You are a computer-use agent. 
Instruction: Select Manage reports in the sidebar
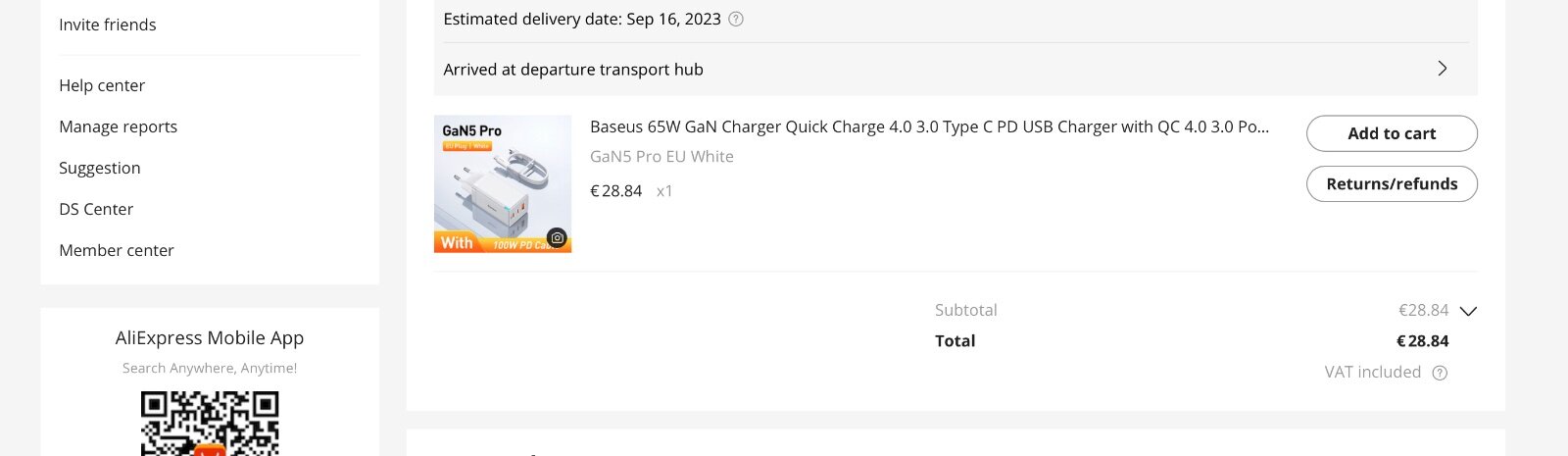click(x=119, y=127)
